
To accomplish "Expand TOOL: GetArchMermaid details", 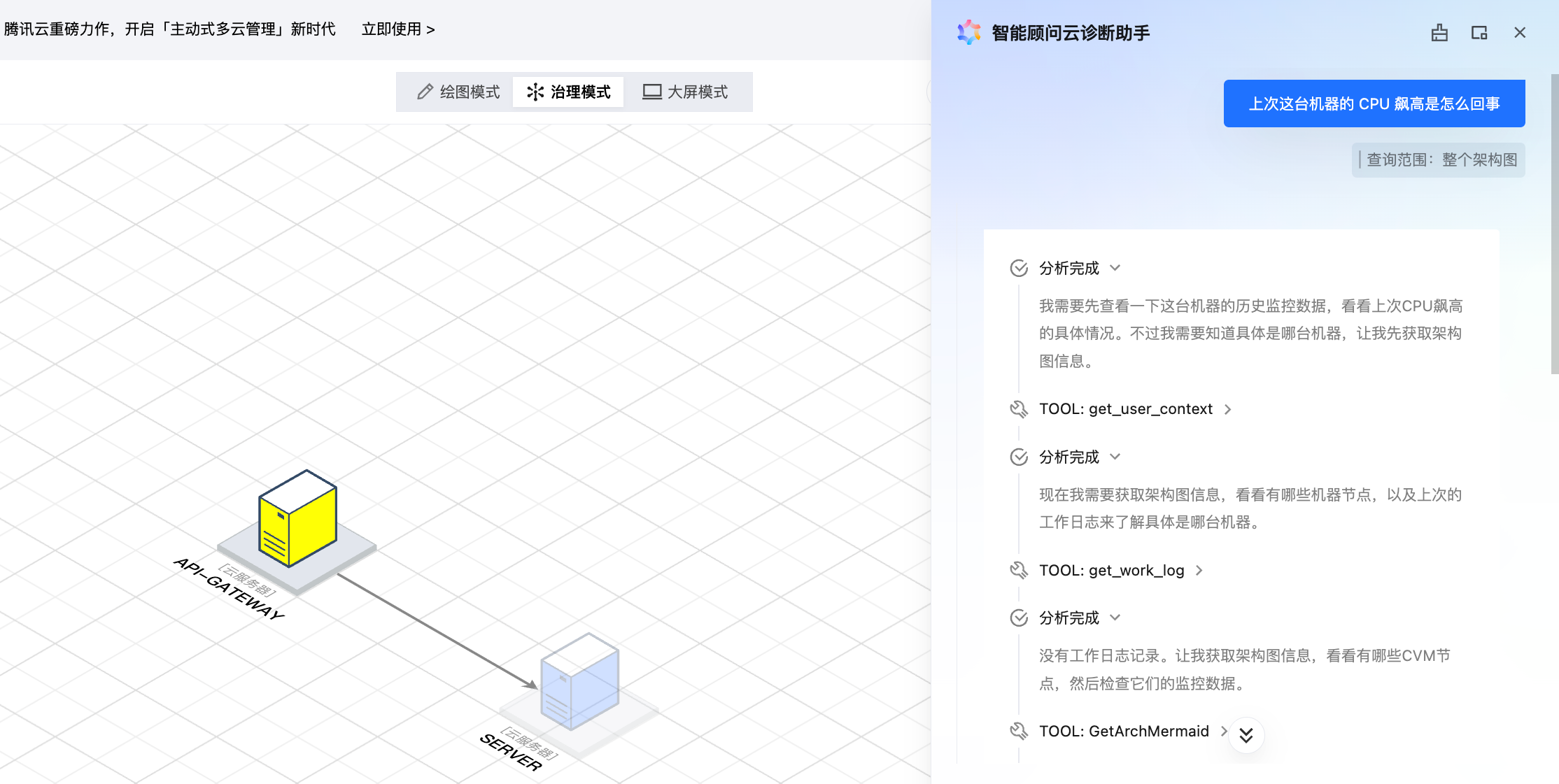I will tap(1223, 731).
